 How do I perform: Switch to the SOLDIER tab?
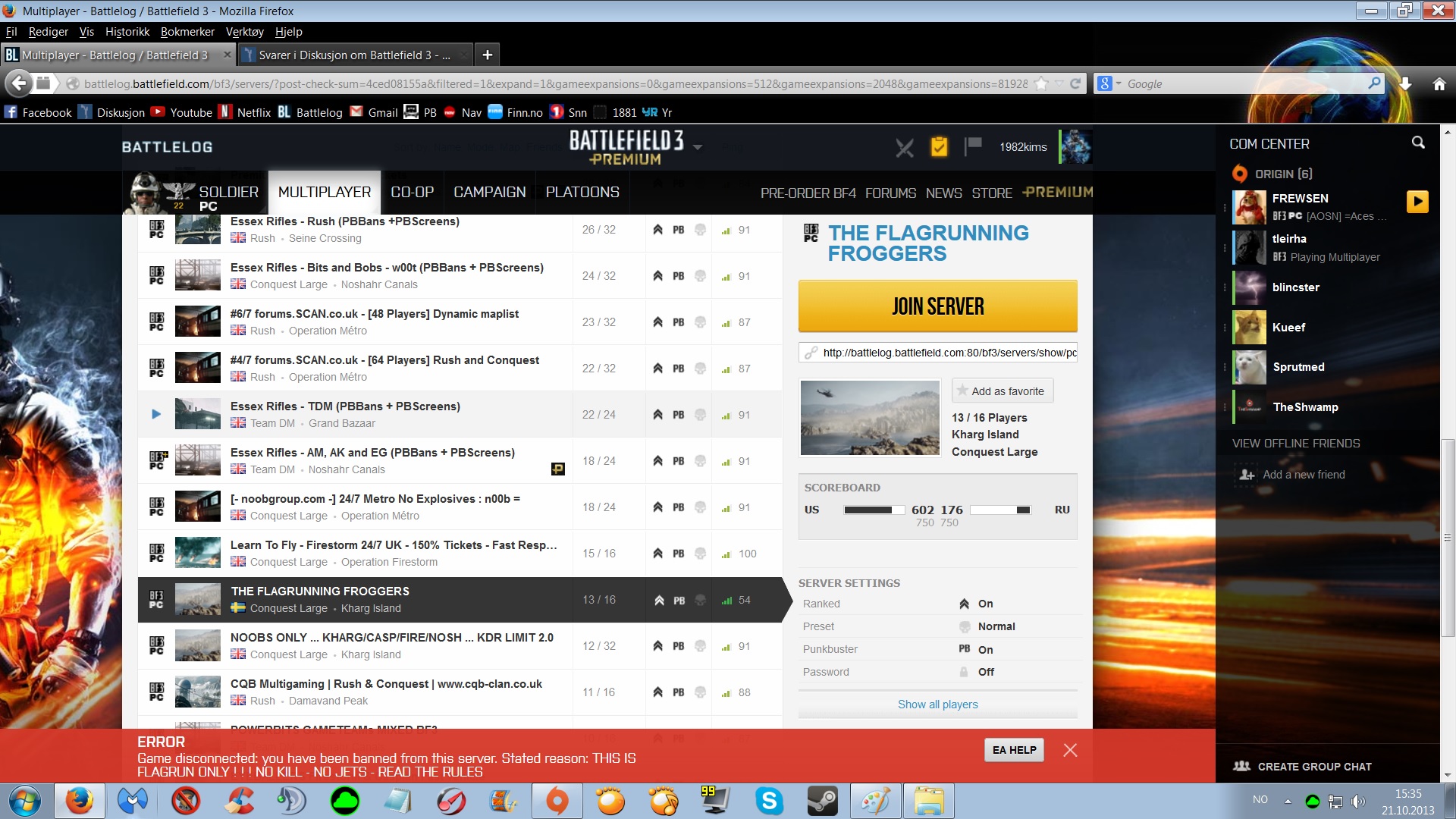(x=228, y=193)
